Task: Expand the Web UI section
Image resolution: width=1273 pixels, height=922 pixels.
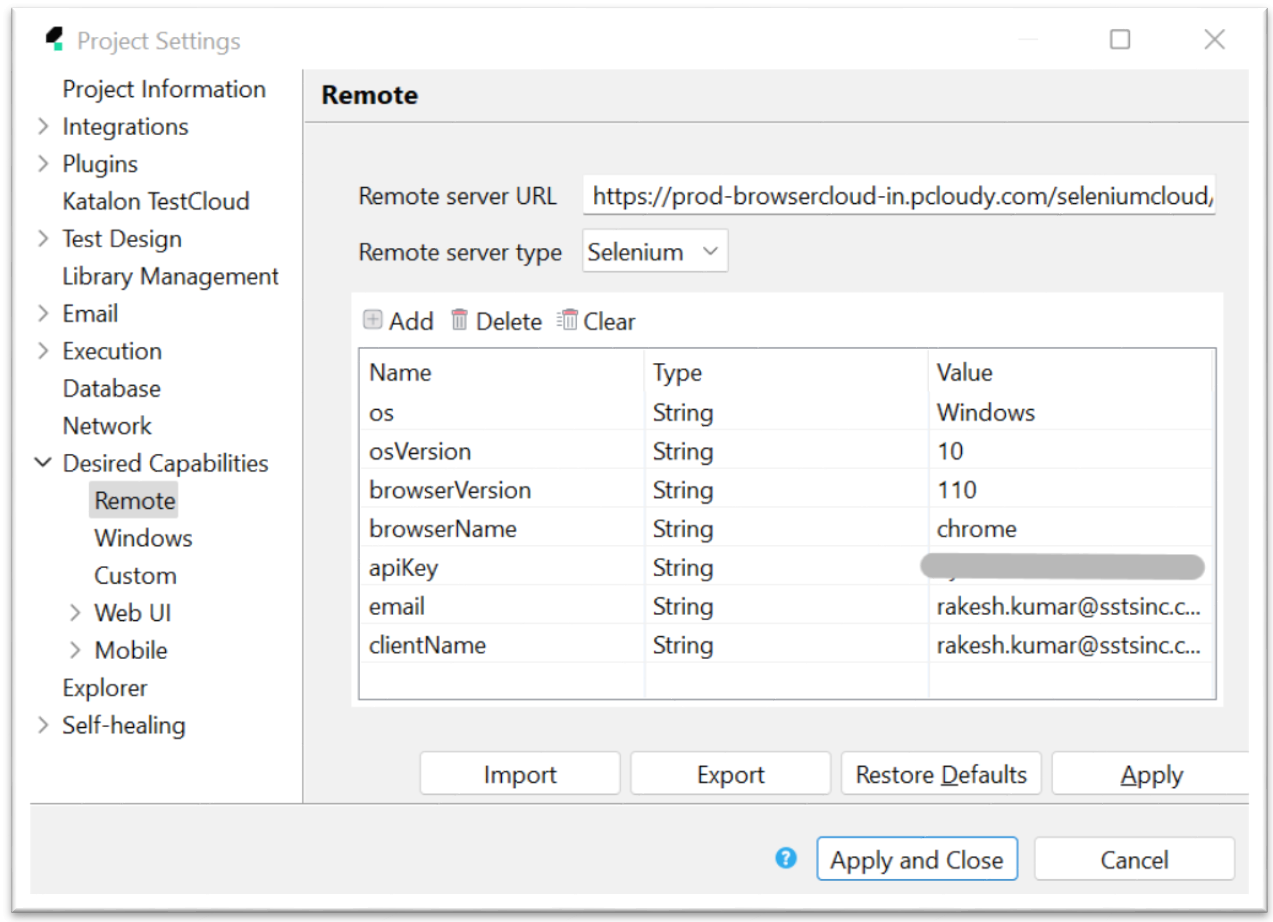Action: click(x=75, y=612)
